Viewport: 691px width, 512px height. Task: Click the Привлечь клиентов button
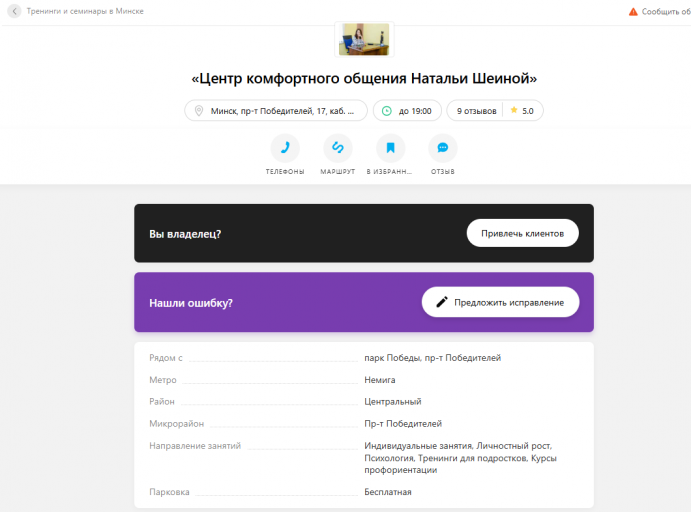(x=522, y=233)
